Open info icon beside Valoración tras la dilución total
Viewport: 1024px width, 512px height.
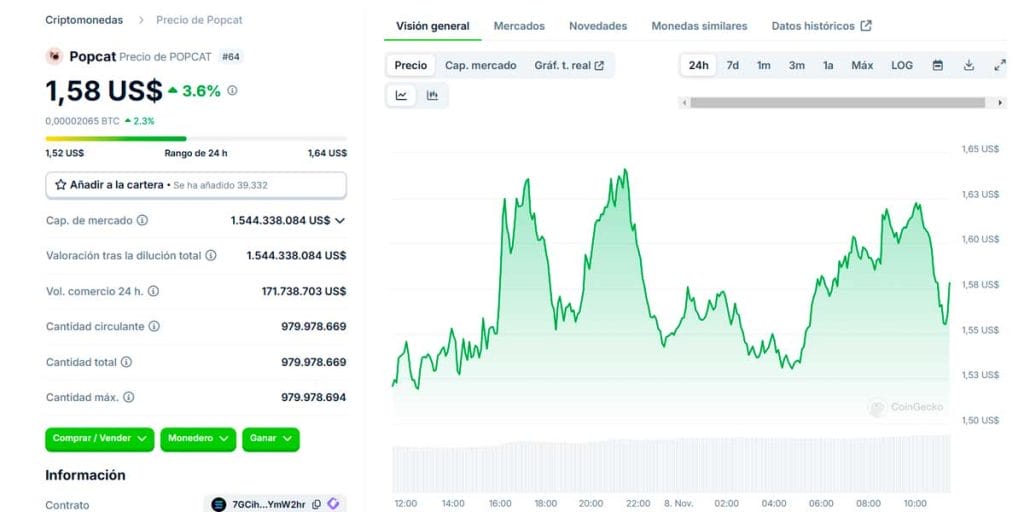[x=211, y=255]
